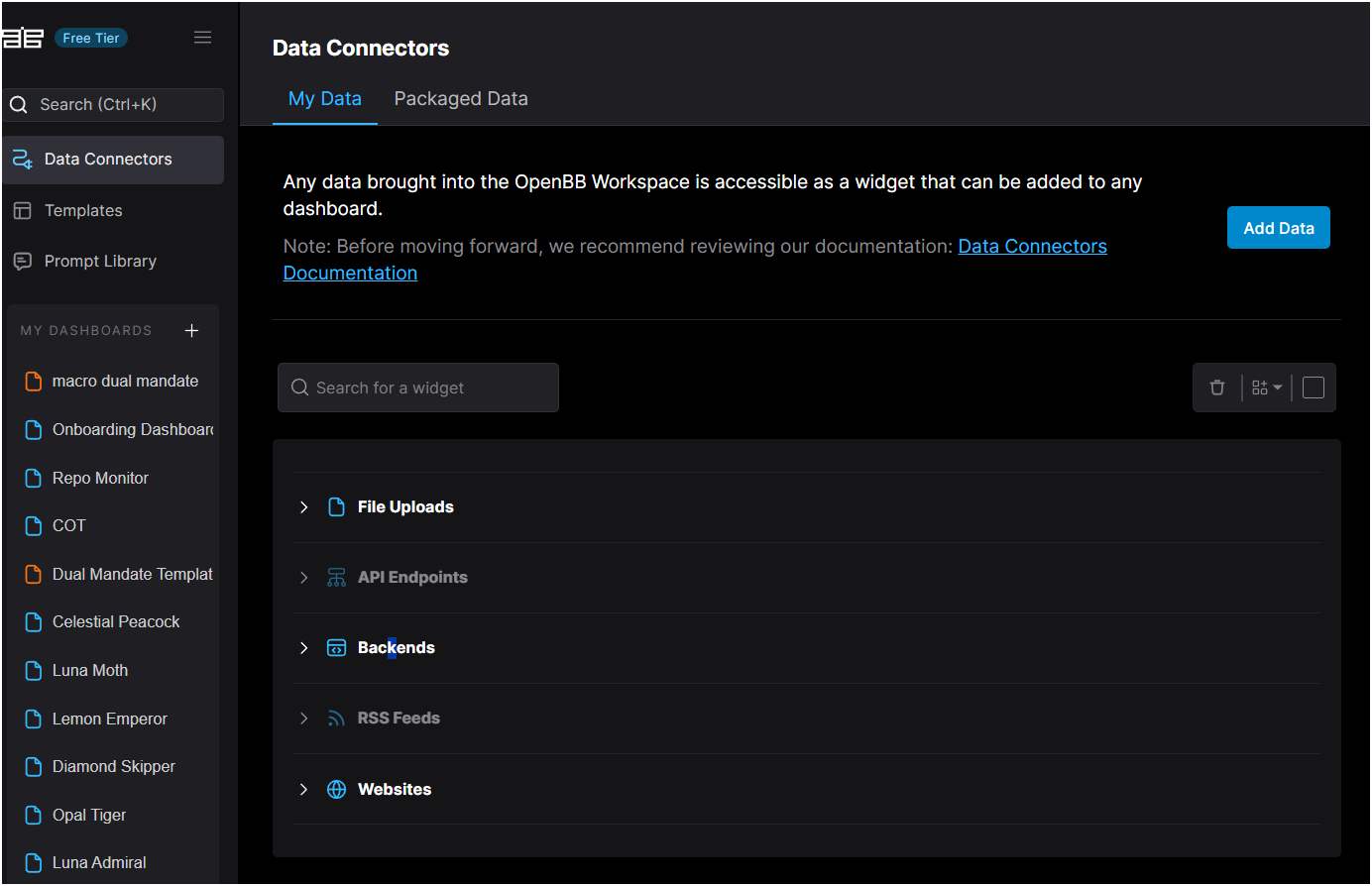Click the OpenBB logo icon

coord(22,38)
